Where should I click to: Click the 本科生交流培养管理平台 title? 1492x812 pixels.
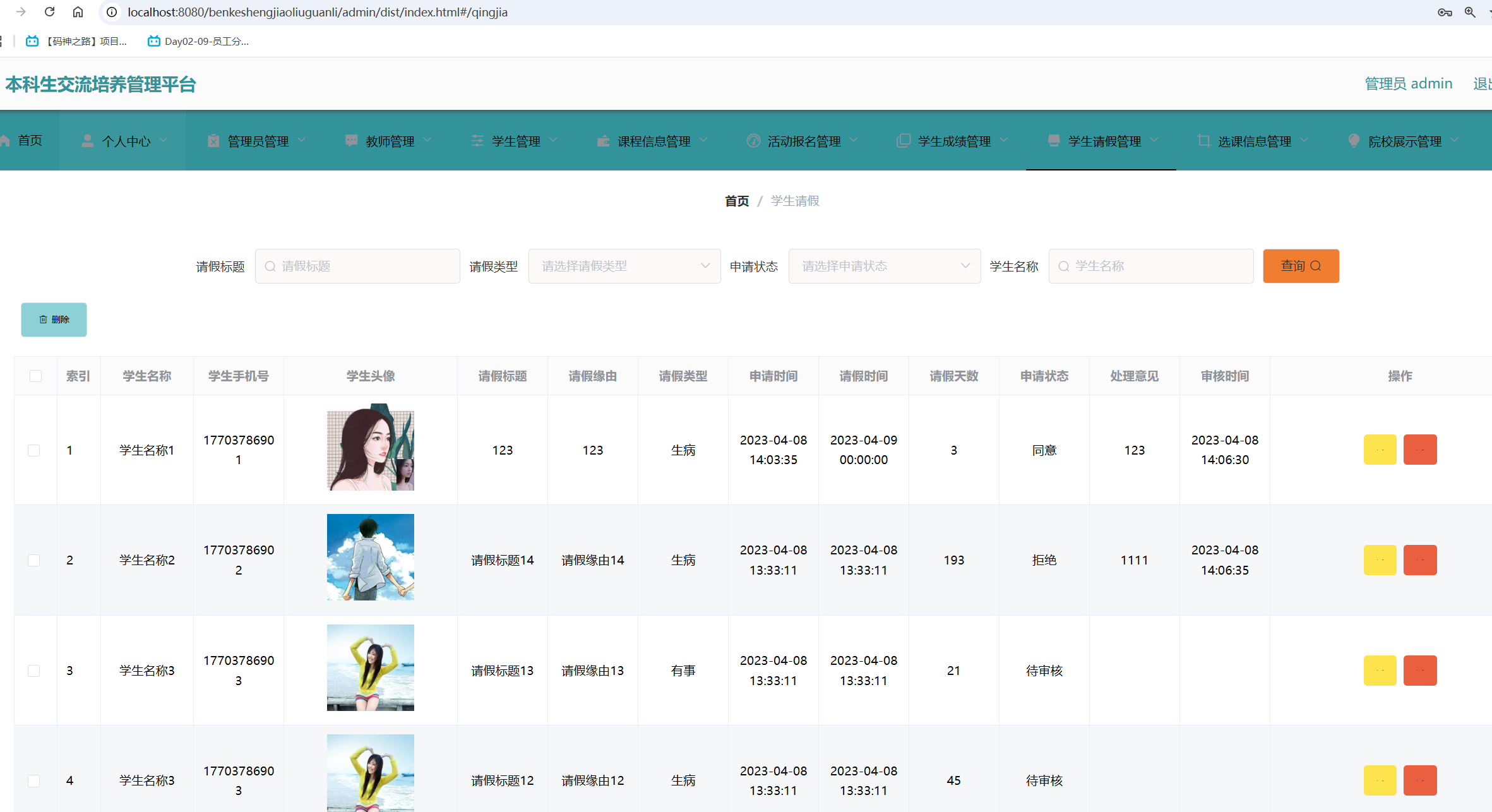click(100, 84)
